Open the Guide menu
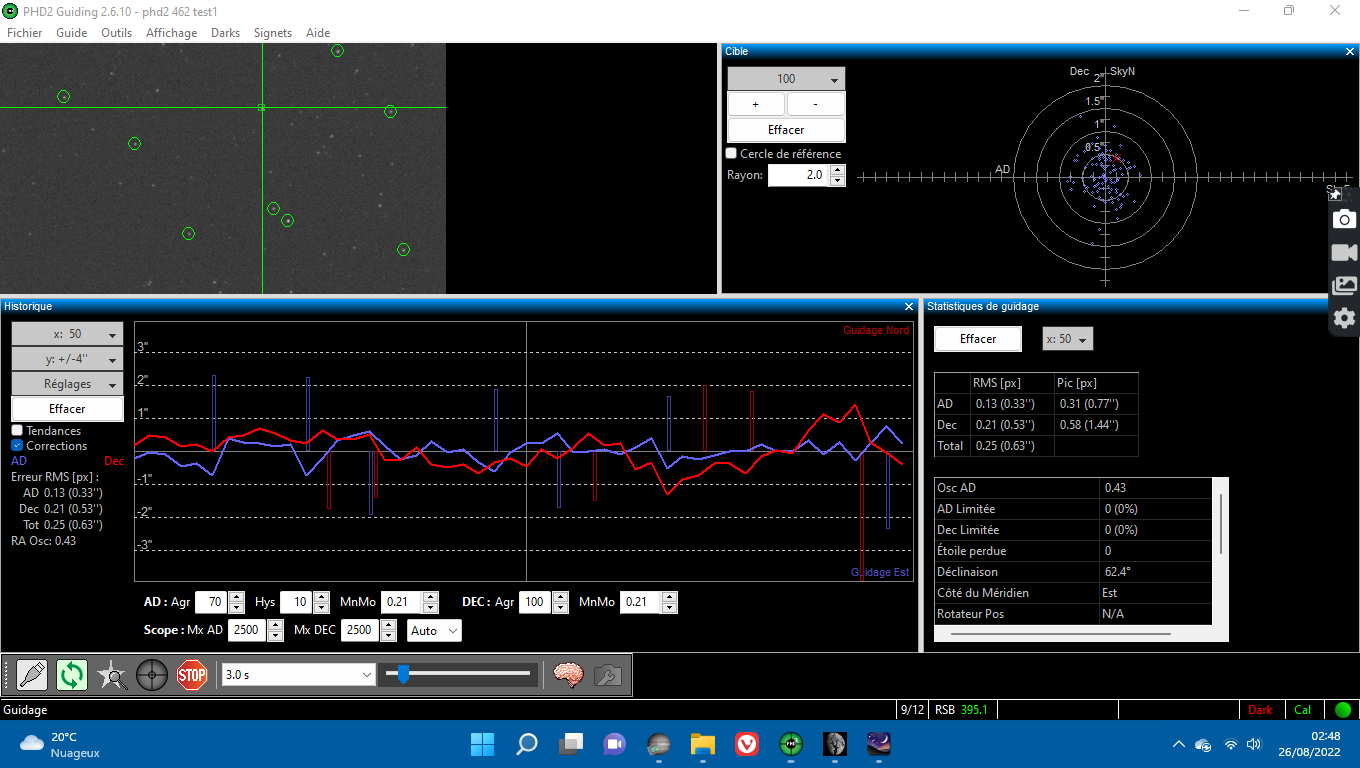 pyautogui.click(x=72, y=33)
